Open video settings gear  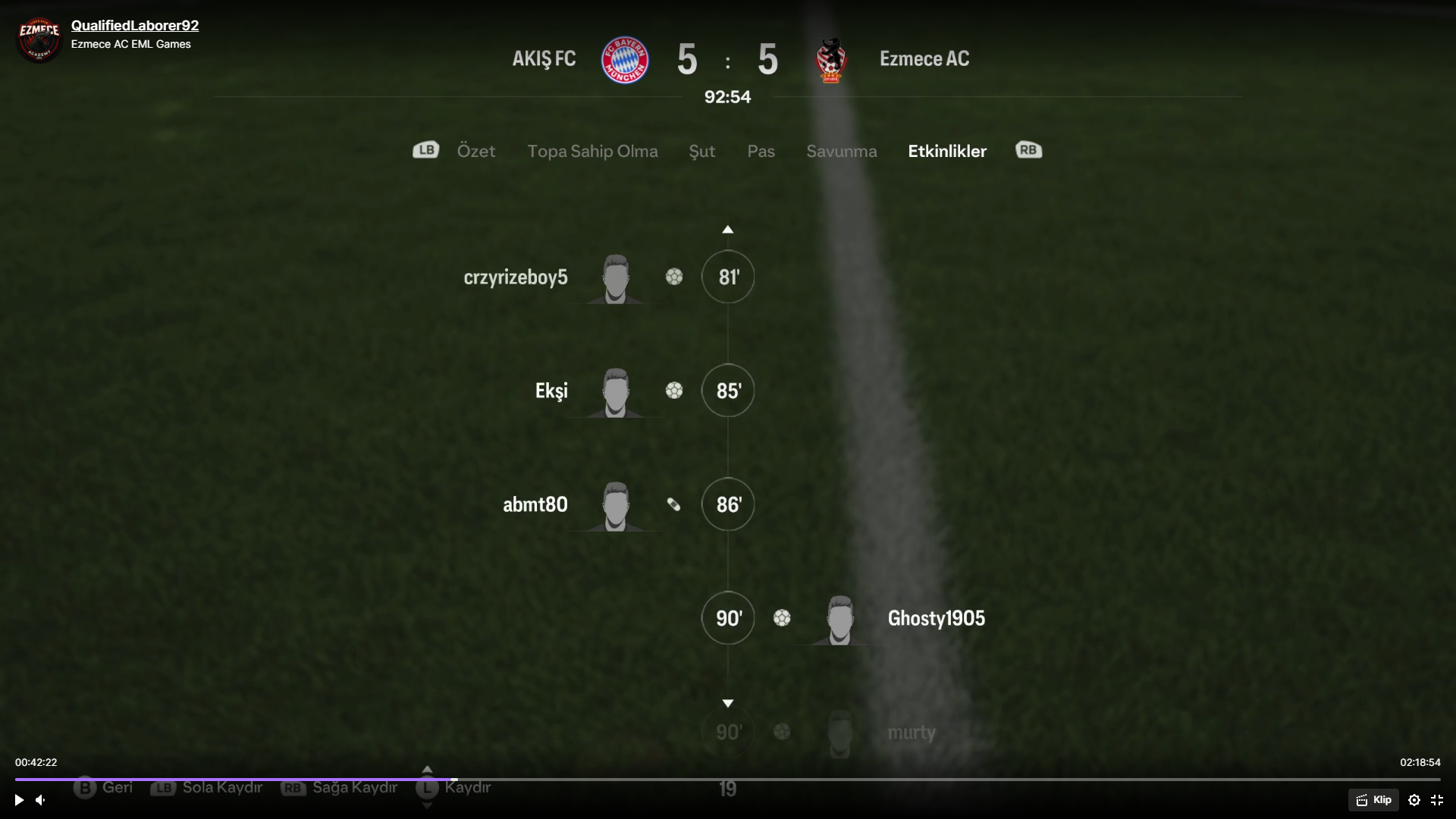click(1414, 800)
